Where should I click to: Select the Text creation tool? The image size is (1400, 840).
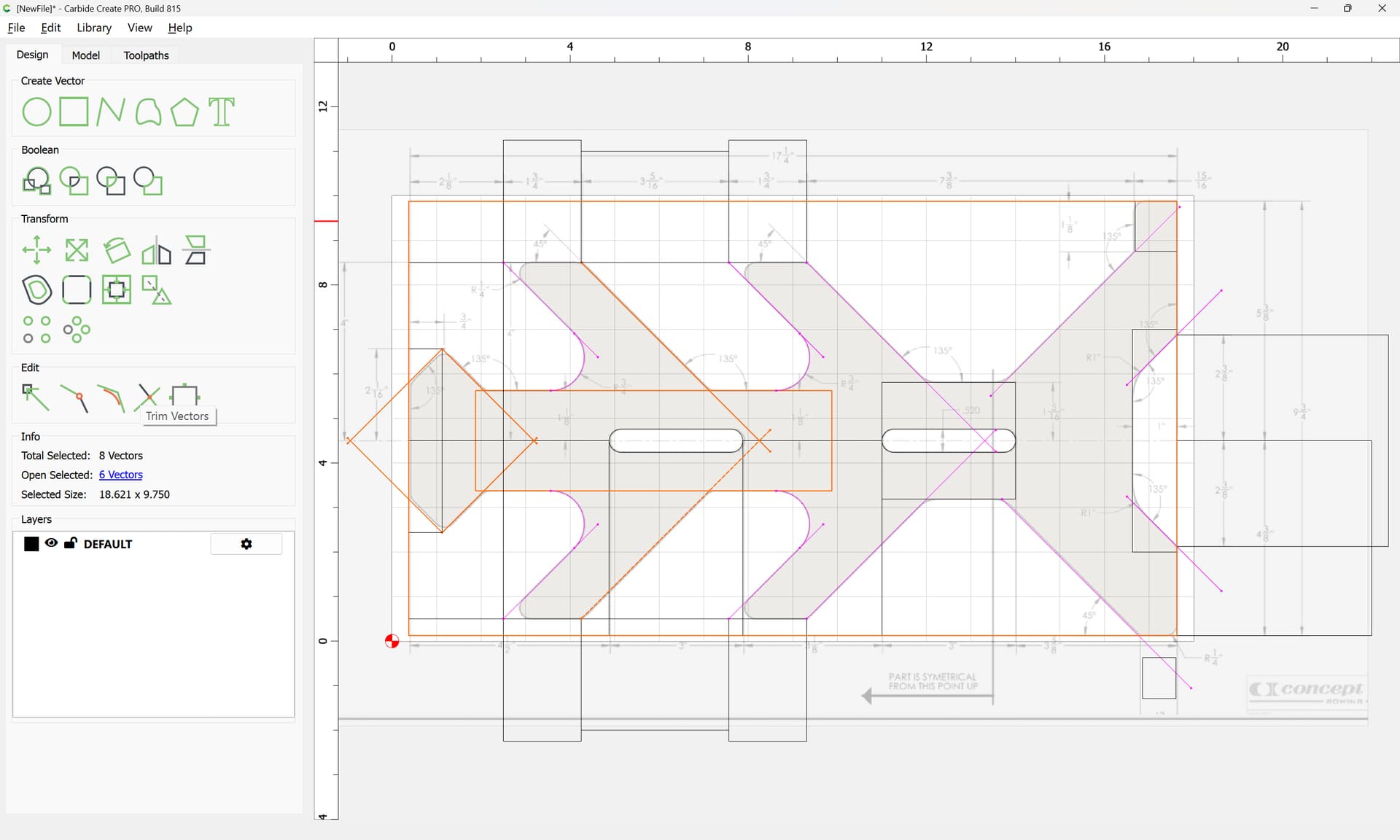[x=222, y=112]
